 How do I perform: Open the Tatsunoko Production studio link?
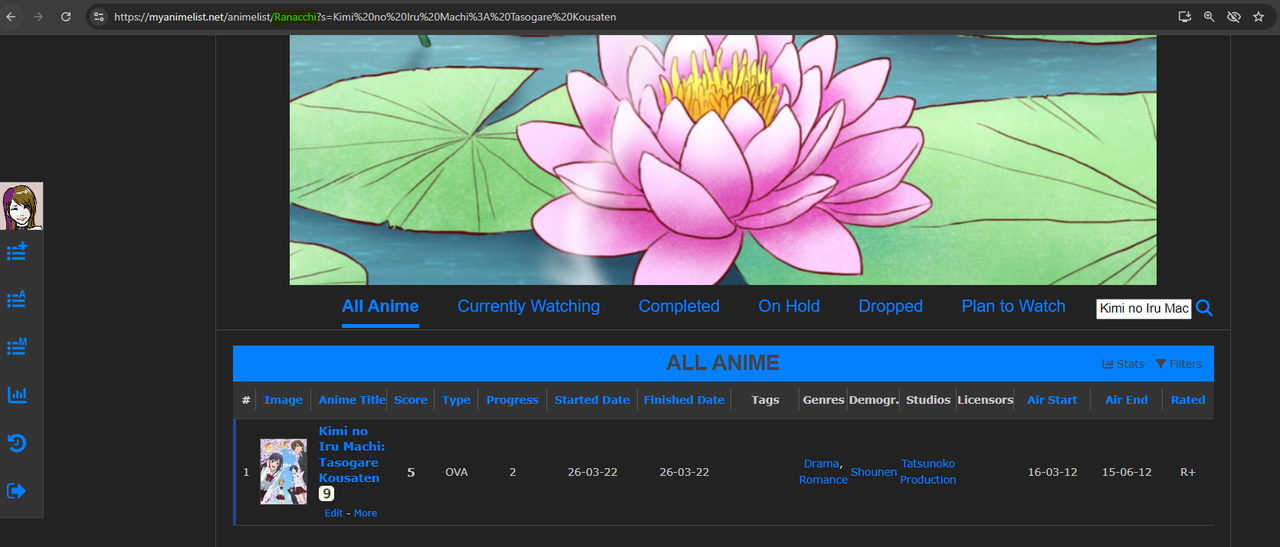(x=928, y=472)
